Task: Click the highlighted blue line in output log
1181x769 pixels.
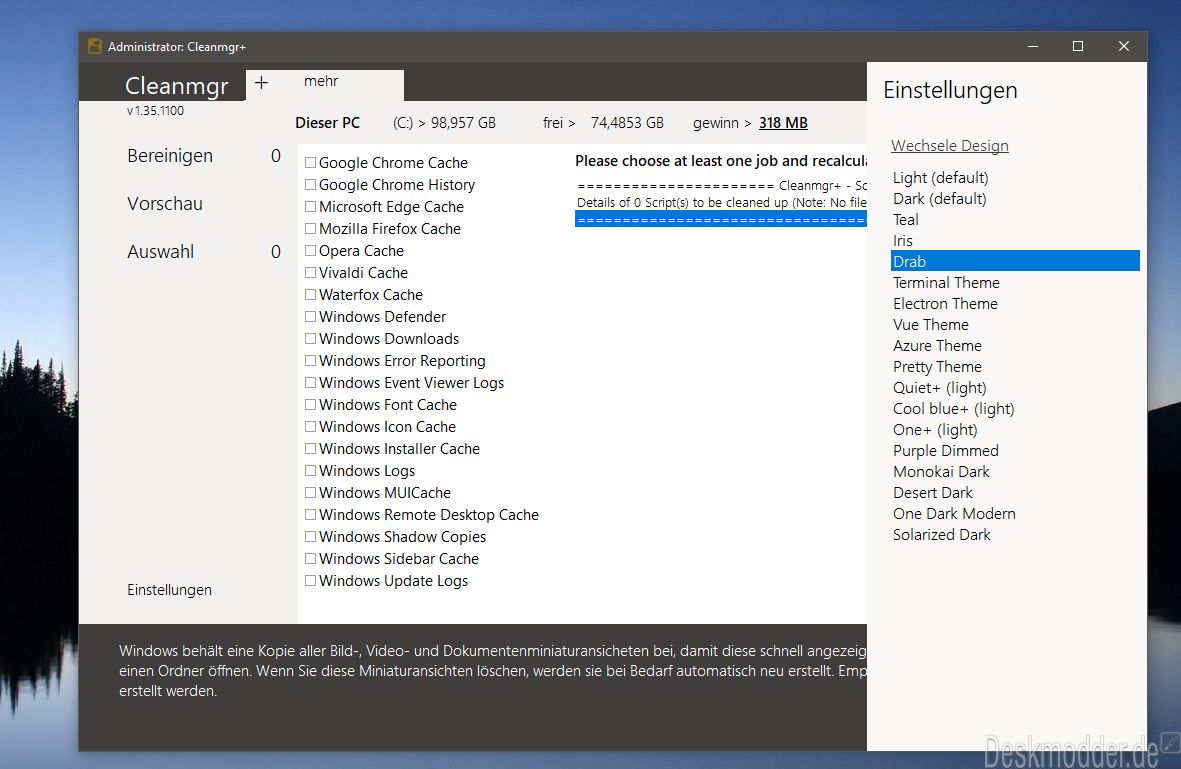Action: tap(721, 219)
